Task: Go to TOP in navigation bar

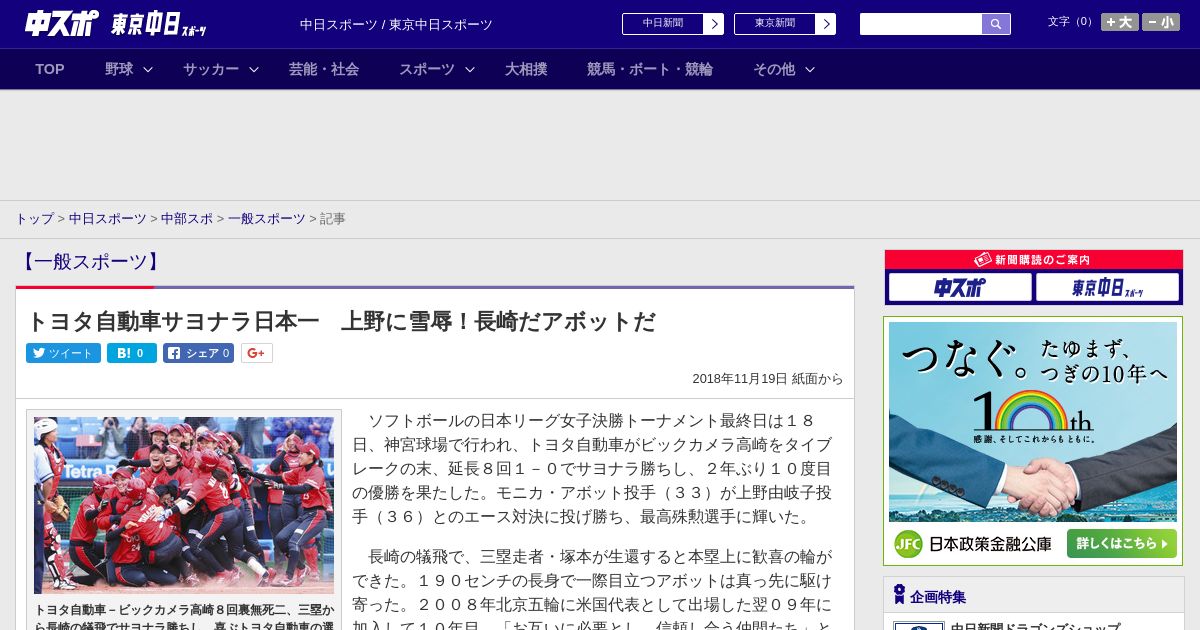Action: (x=50, y=69)
